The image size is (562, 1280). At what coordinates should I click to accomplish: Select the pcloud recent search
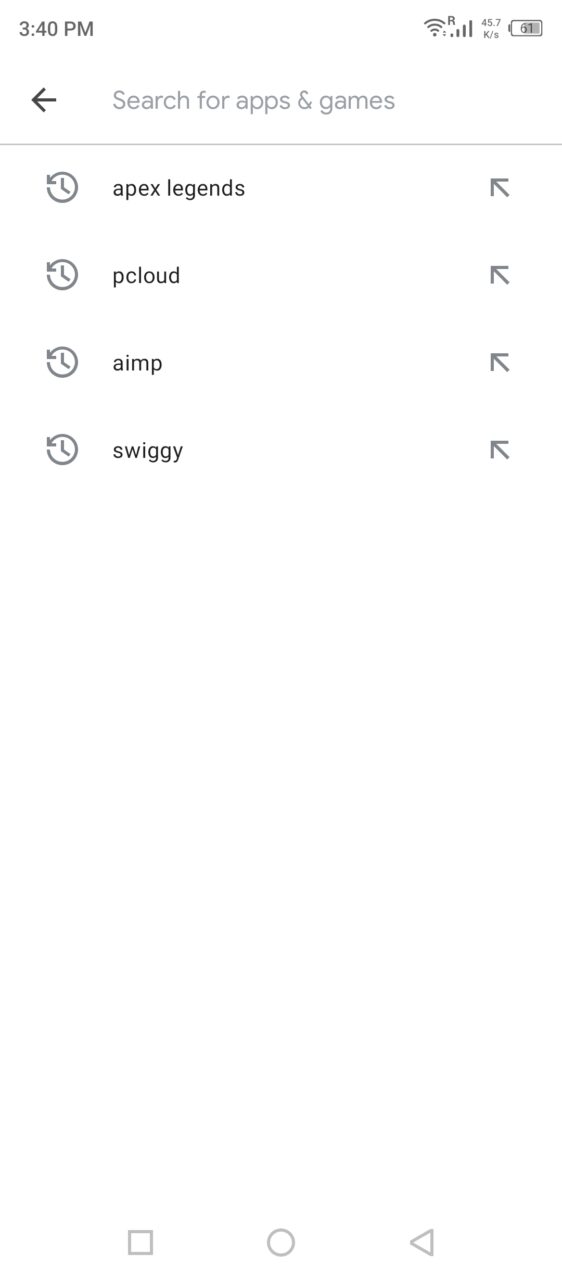281,275
